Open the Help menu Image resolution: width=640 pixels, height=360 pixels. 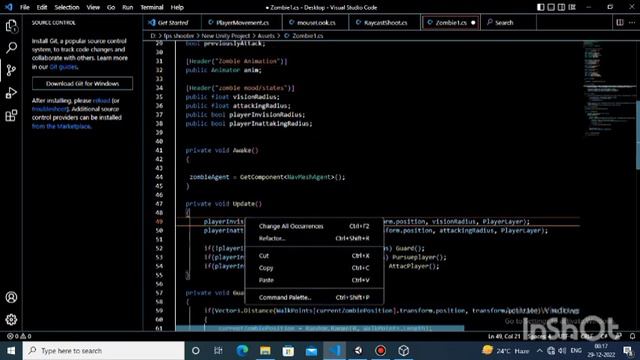tap(177, 7)
